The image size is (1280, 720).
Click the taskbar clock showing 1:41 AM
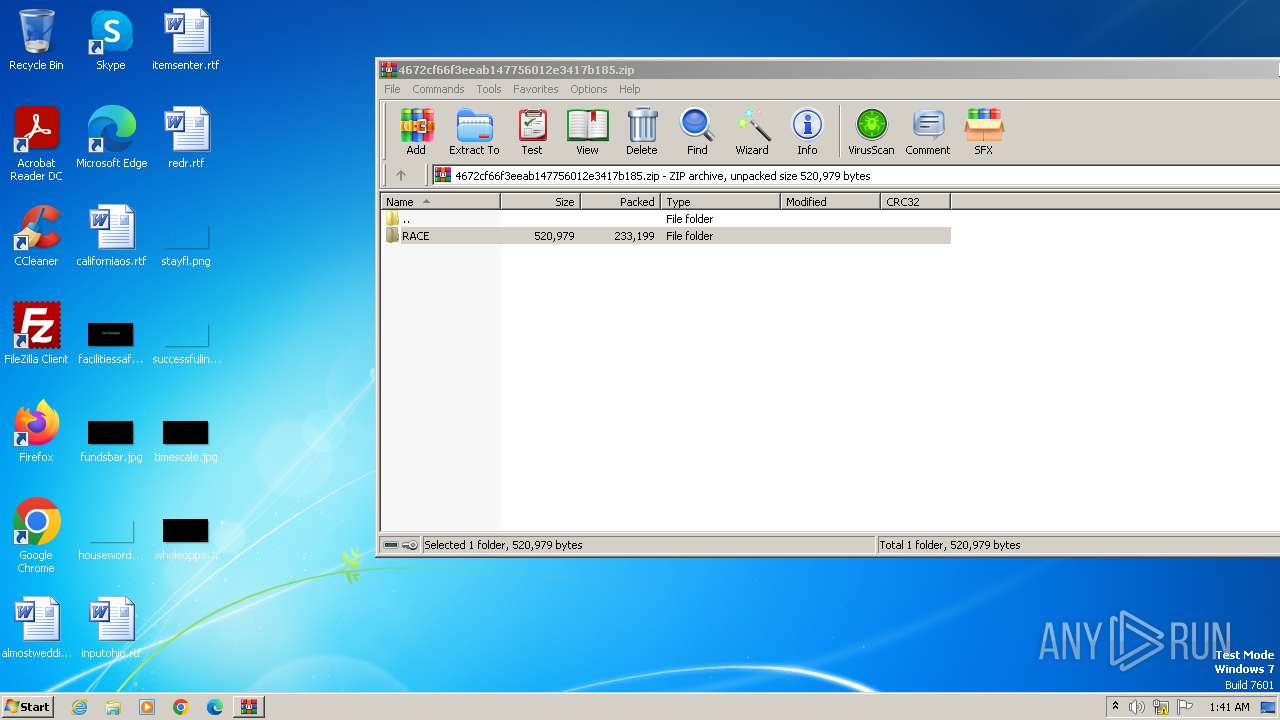pyautogui.click(x=1229, y=707)
